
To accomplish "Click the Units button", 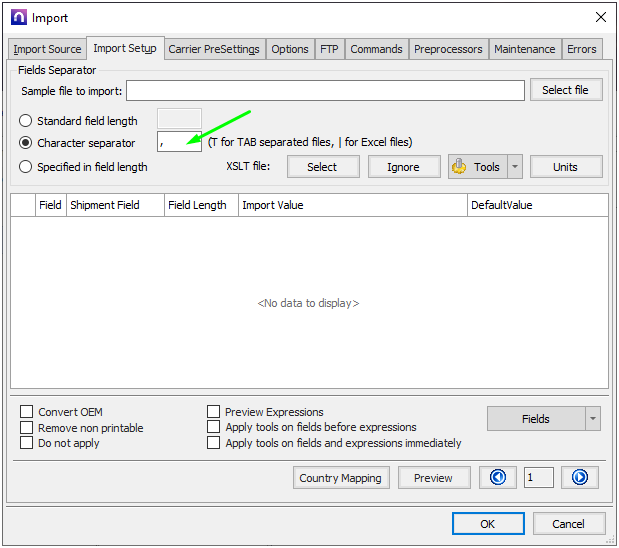I will [x=566, y=167].
